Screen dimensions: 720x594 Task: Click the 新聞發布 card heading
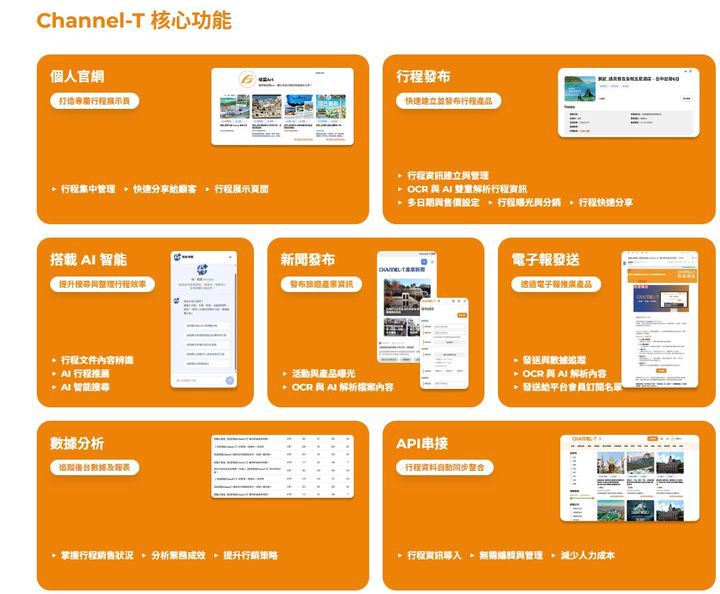(x=308, y=260)
